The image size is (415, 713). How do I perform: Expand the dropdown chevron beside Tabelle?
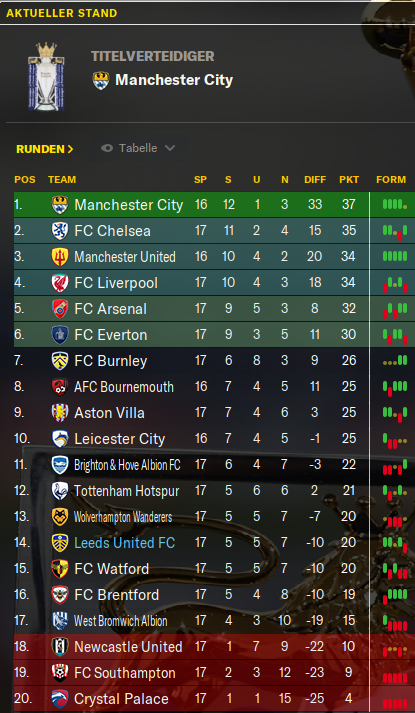pos(170,148)
